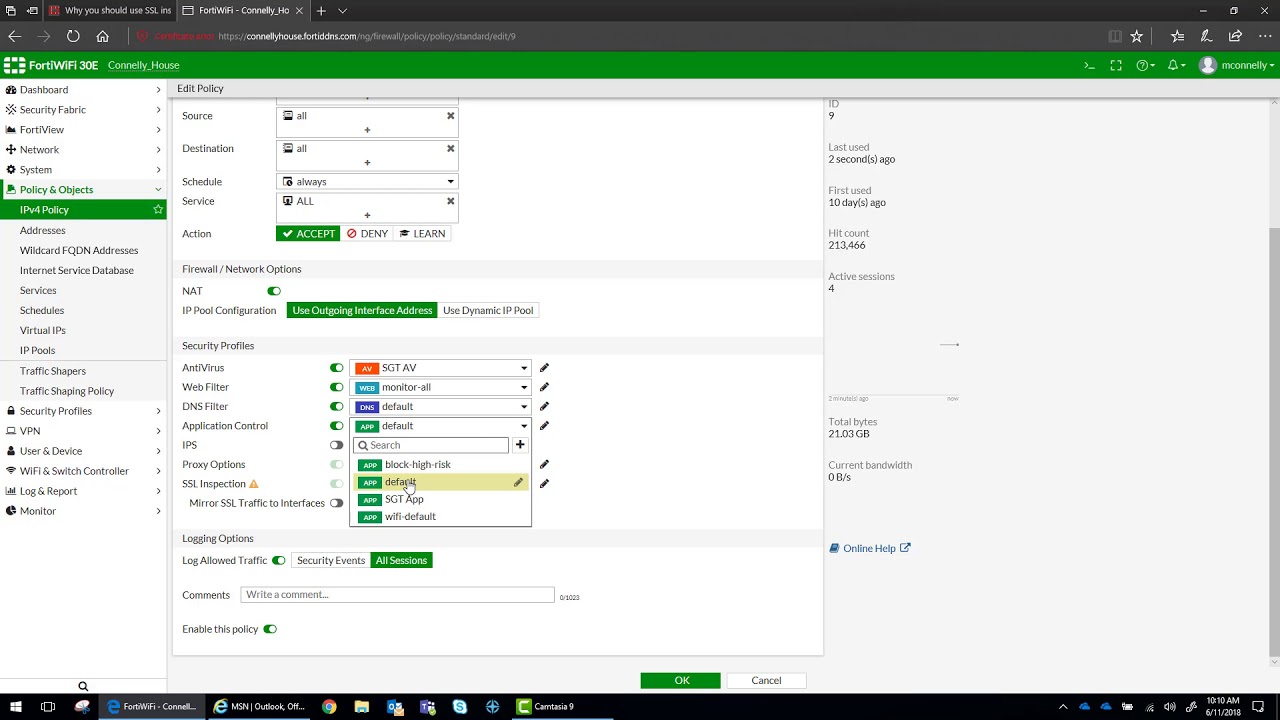Open Traffic Shaping Policy in sidebar
The height and width of the screenshot is (720, 1280).
click(67, 391)
